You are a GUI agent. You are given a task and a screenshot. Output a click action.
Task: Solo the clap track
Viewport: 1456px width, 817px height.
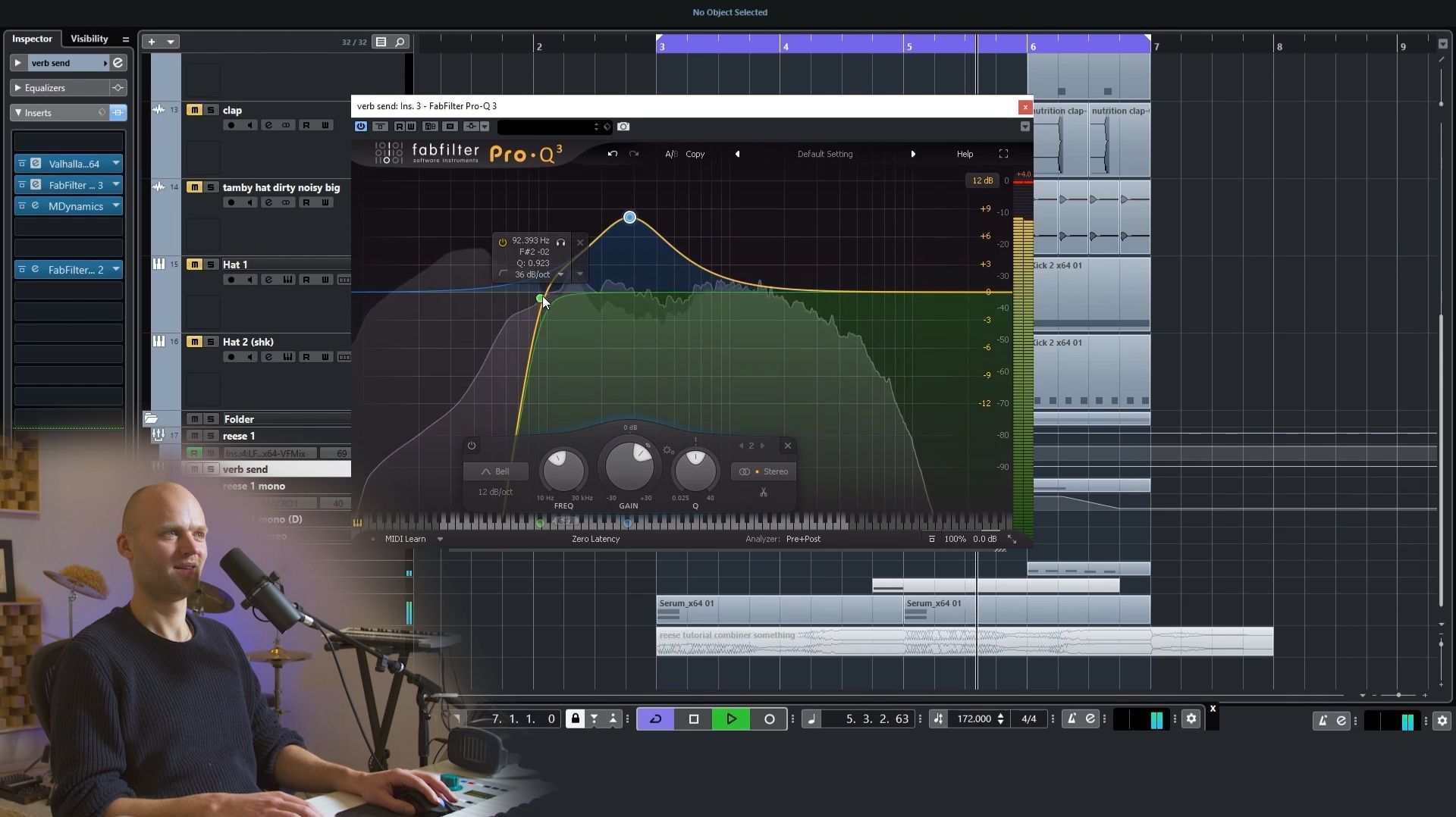point(211,110)
